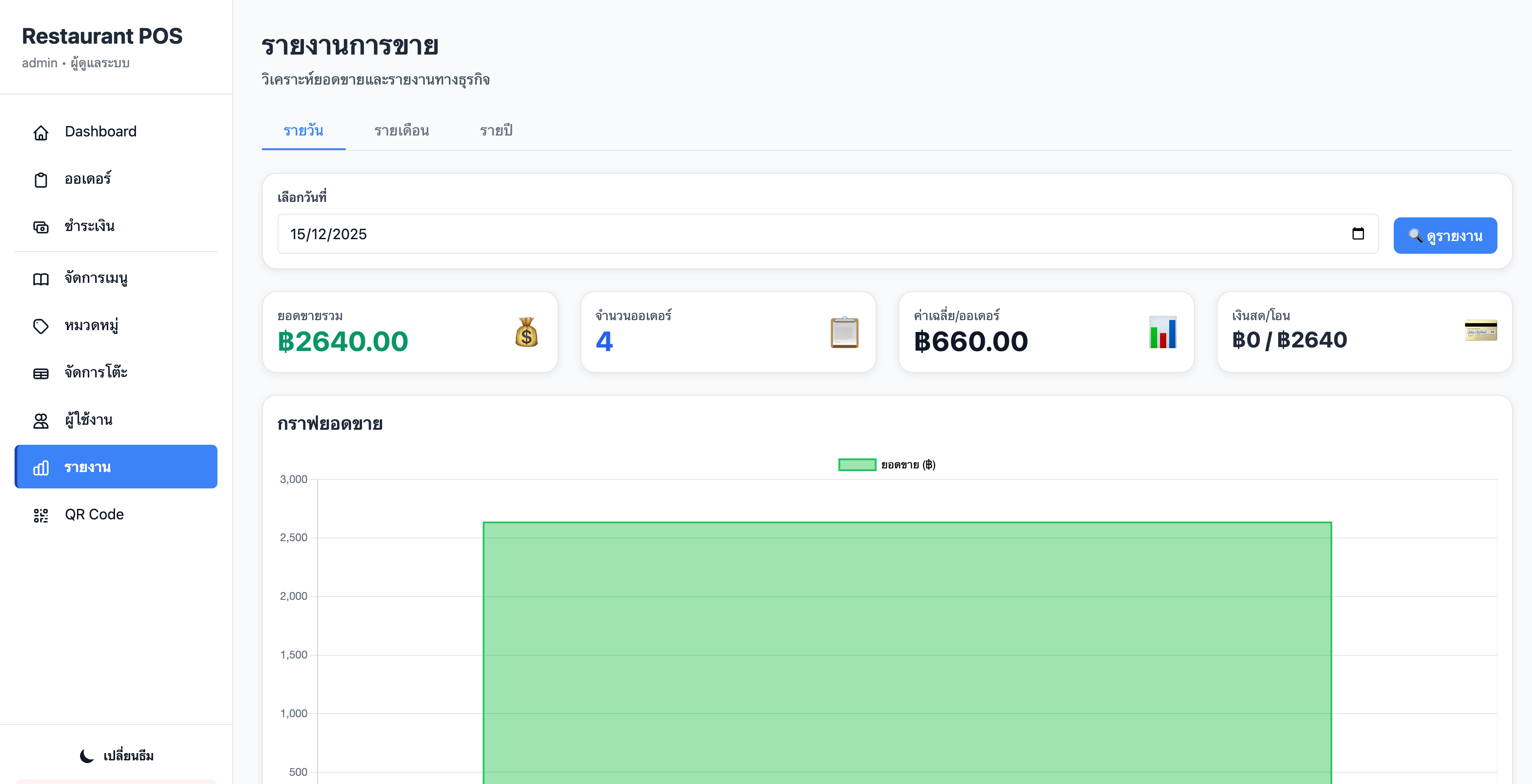Click the date input field

click(773, 234)
